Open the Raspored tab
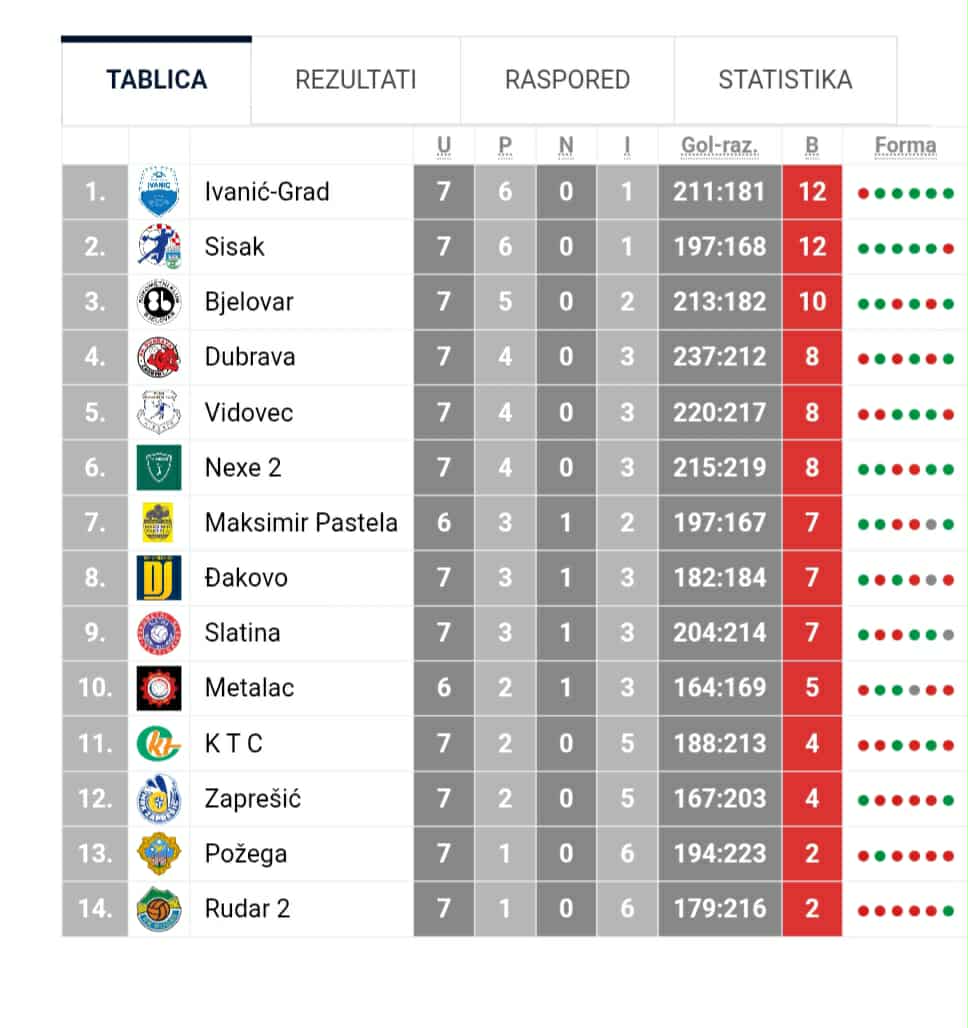The image size is (968, 1028). point(567,80)
